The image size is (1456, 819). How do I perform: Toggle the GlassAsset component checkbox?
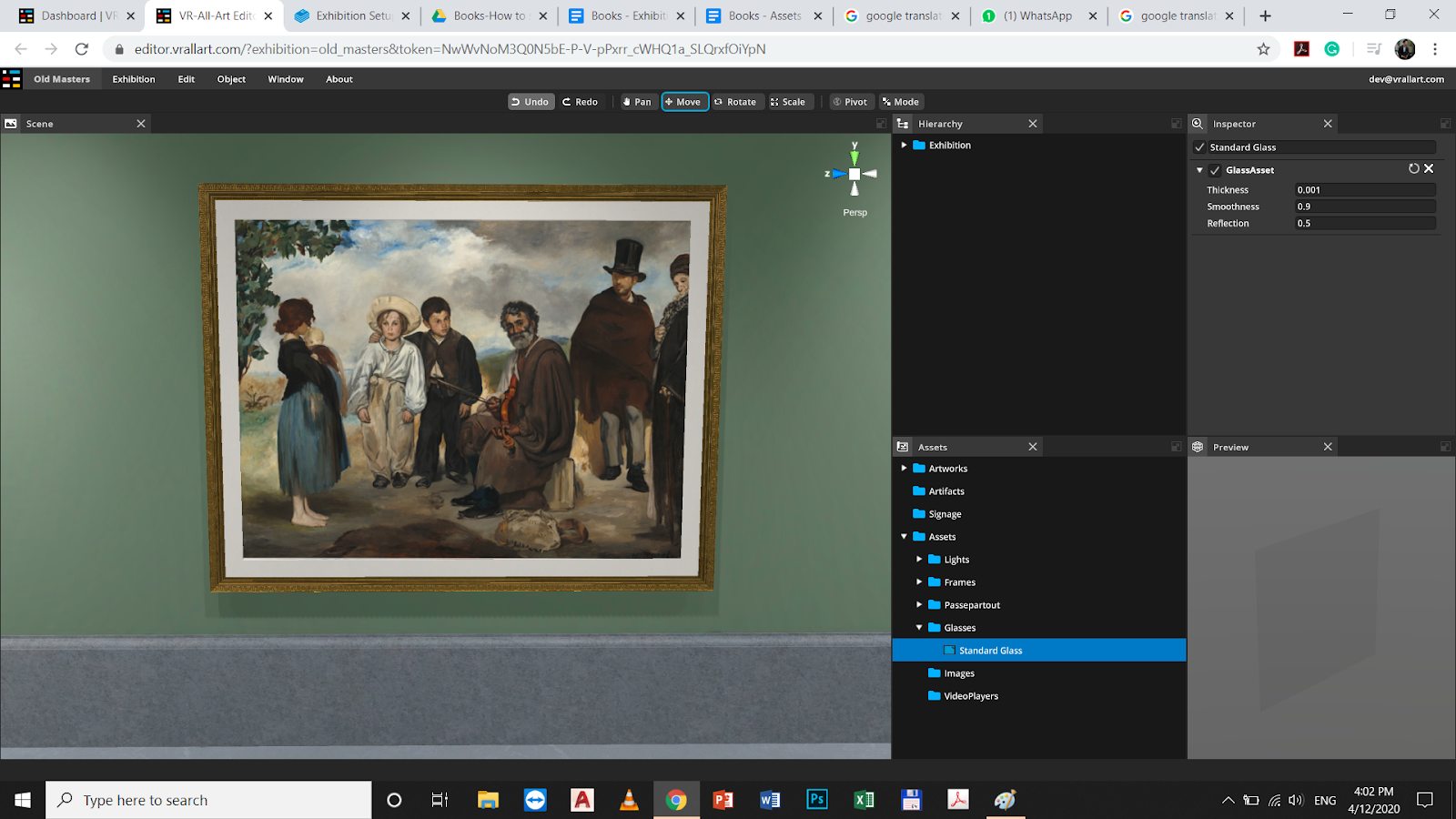[x=1215, y=170]
